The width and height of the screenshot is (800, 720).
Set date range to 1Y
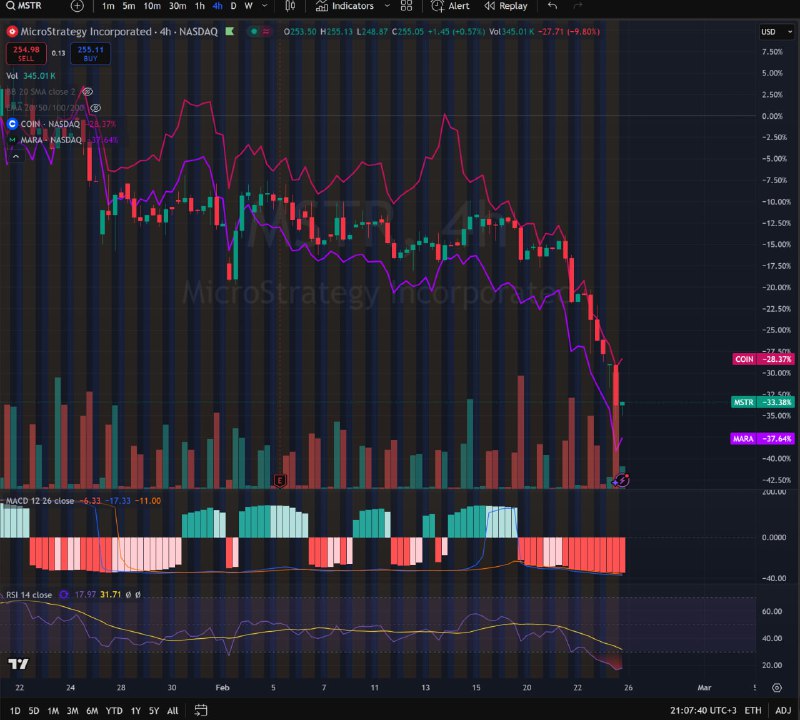(x=136, y=711)
